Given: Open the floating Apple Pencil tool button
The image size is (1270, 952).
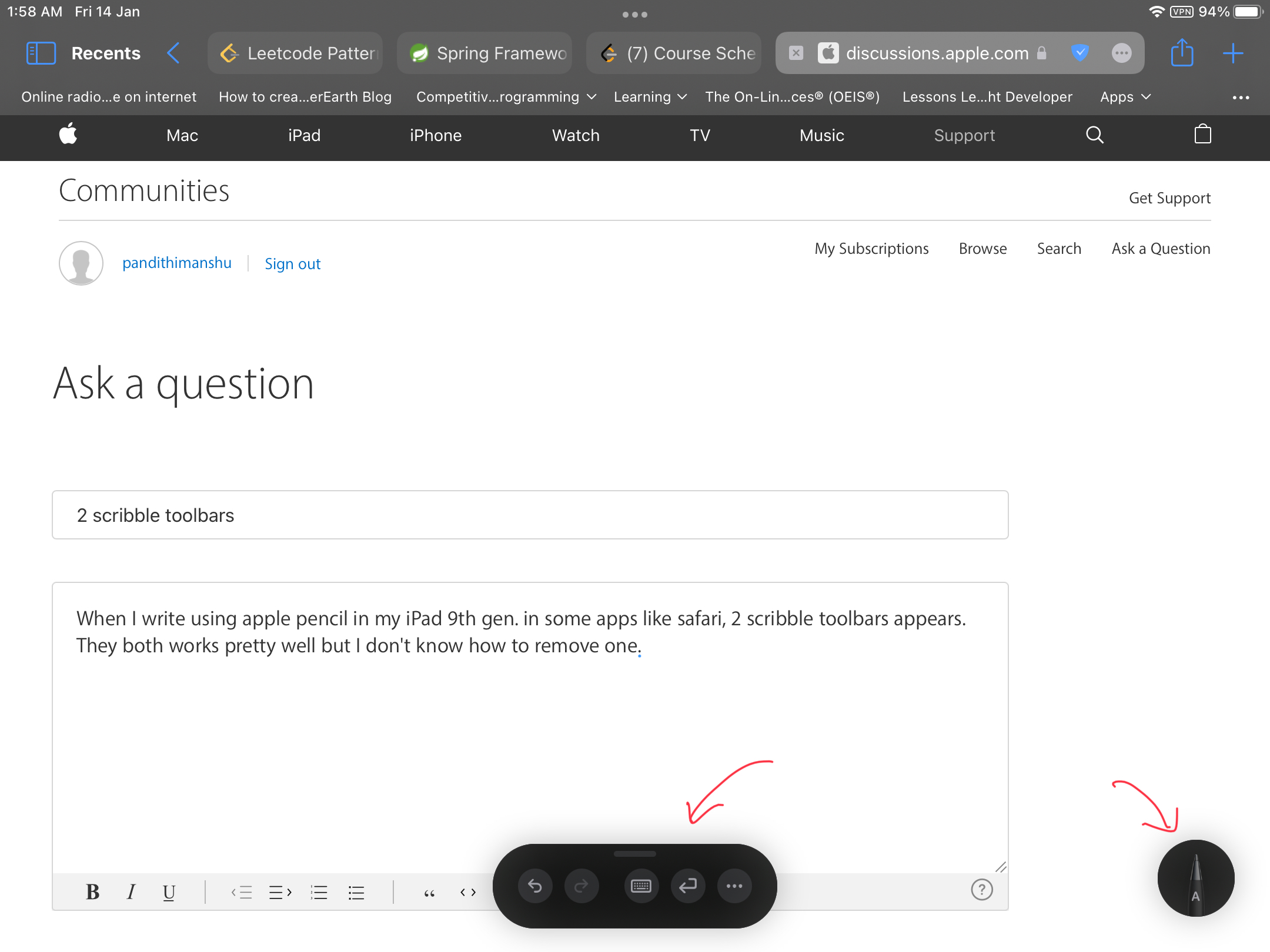Looking at the screenshot, I should (x=1197, y=879).
